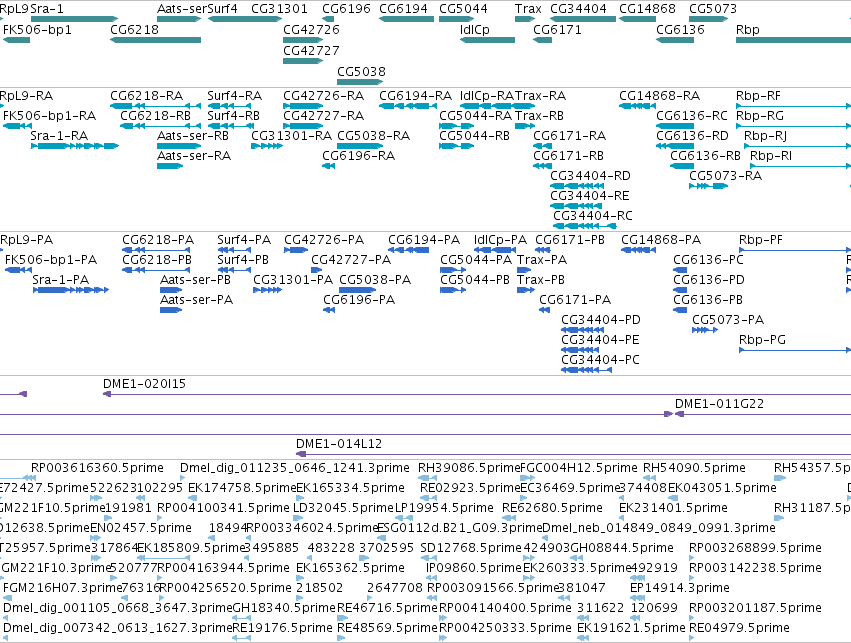Select the CG14868-PA protein glyph

pos(639,250)
